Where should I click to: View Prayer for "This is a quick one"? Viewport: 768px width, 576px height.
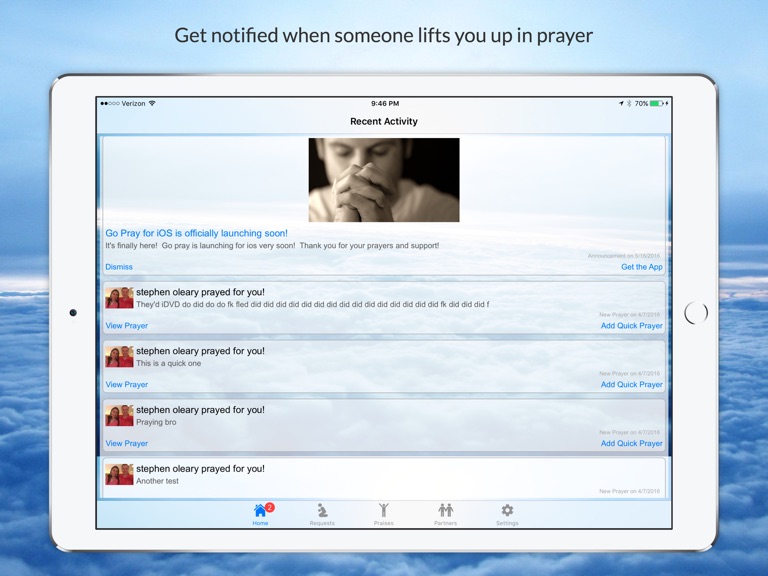(127, 384)
